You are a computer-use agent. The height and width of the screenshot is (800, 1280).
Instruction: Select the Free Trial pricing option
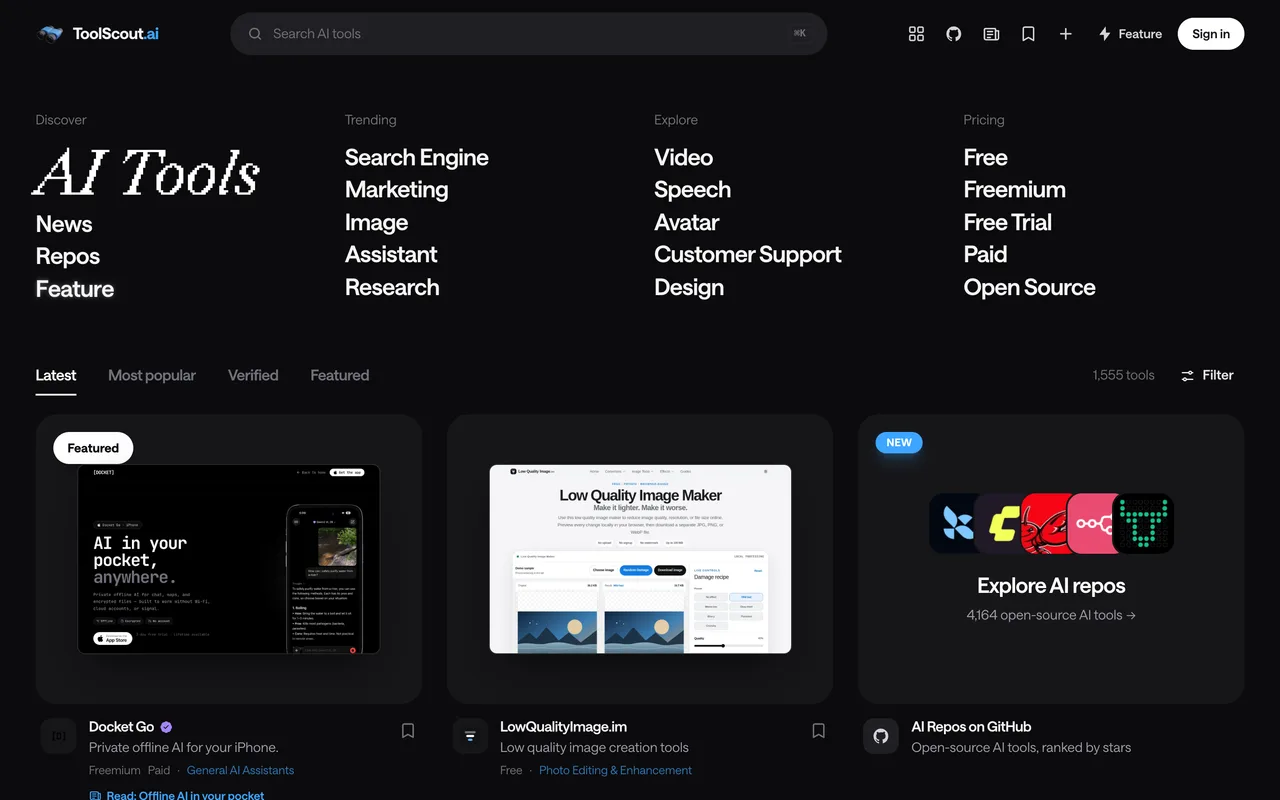[x=1008, y=222]
